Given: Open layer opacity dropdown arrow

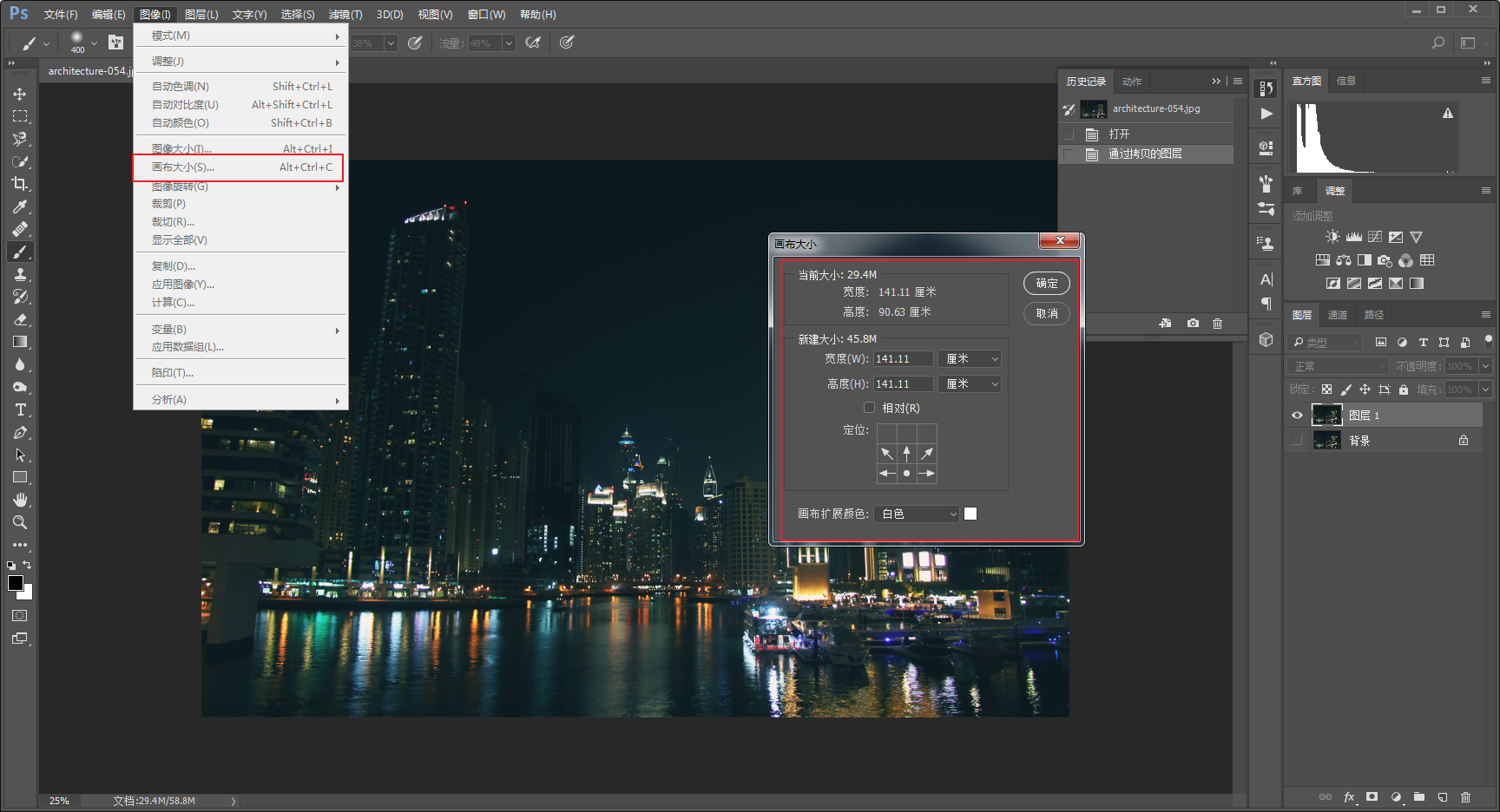Looking at the screenshot, I should click(1485, 366).
